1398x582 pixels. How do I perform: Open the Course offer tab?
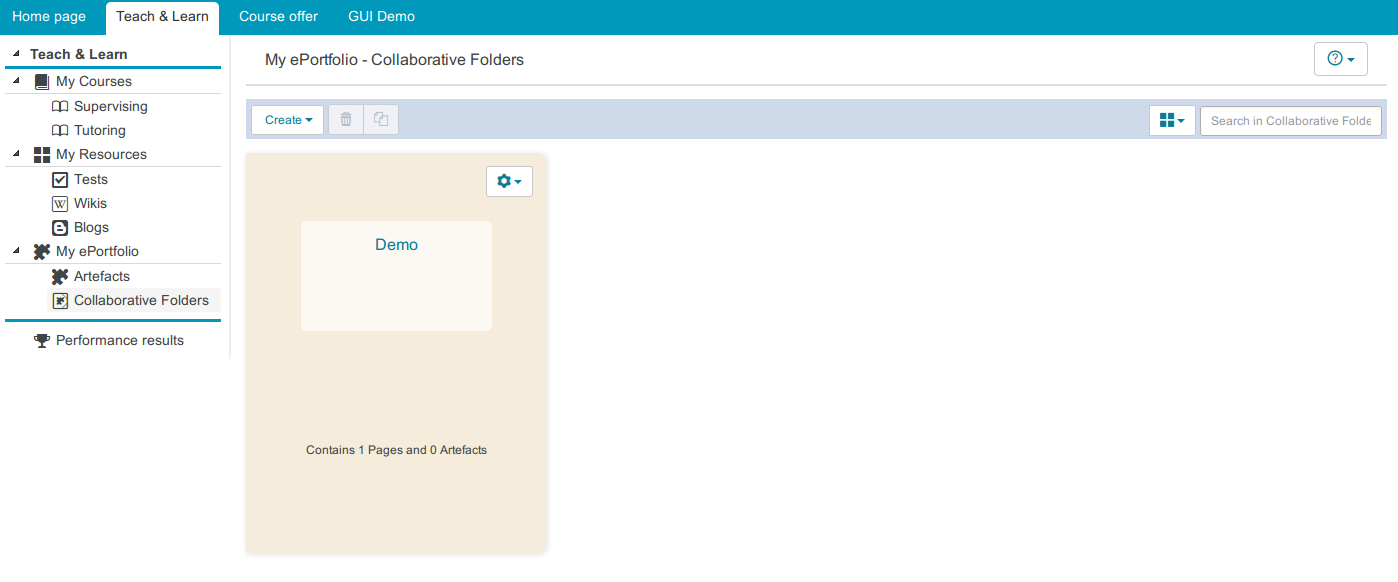tap(278, 17)
